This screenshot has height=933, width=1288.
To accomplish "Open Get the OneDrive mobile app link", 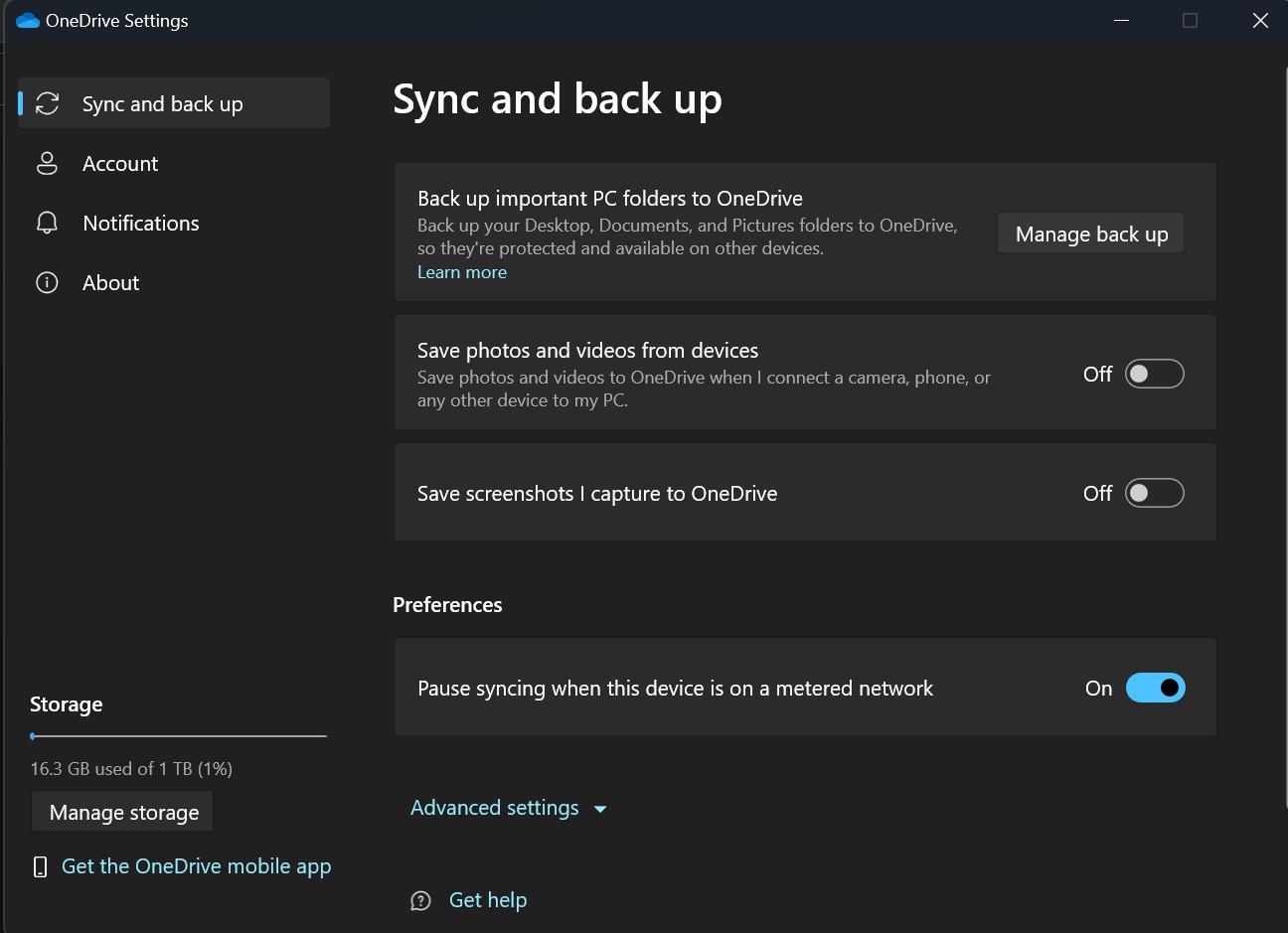I will pyautogui.click(x=196, y=866).
